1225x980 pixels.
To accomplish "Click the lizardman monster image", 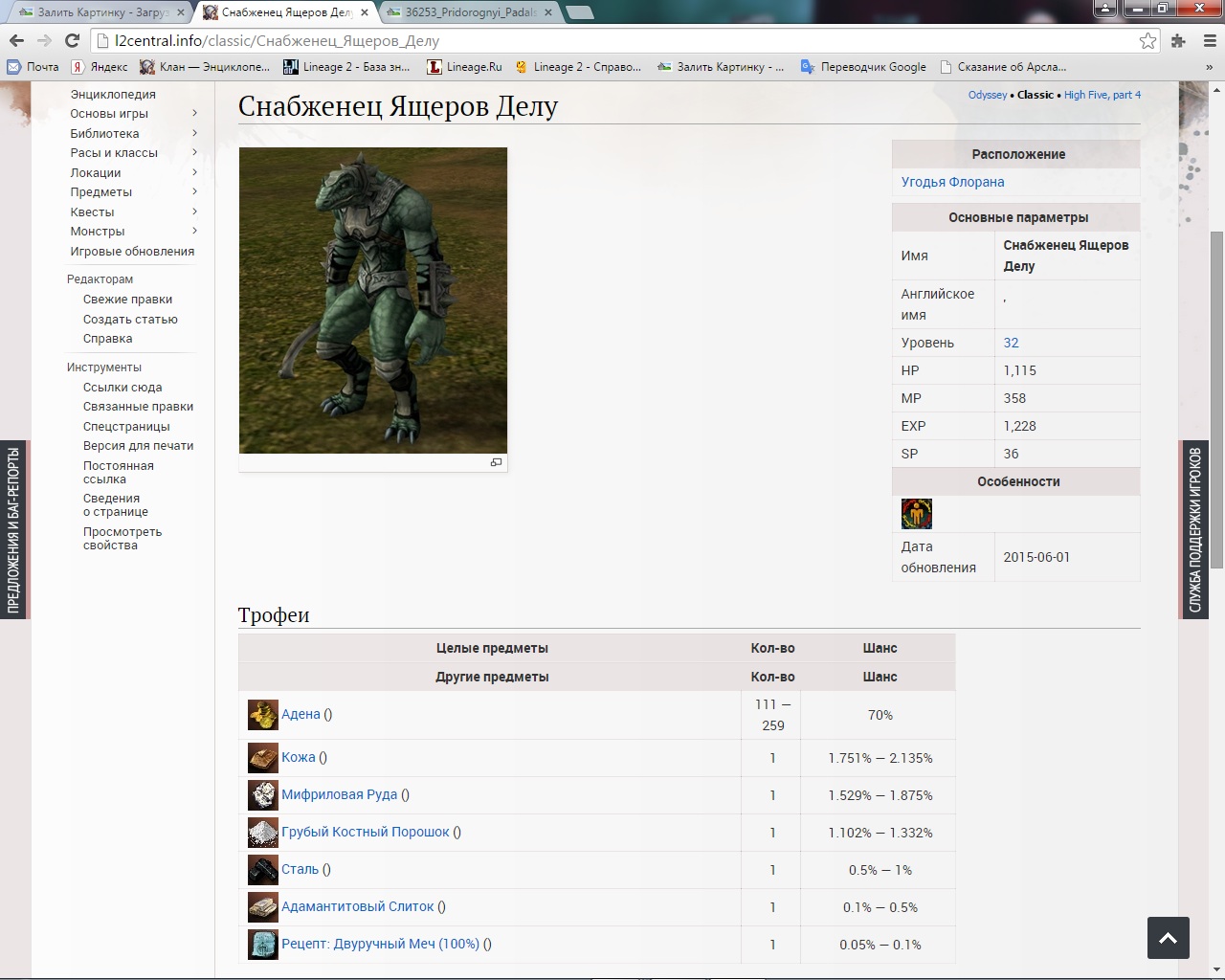I will pyautogui.click(x=373, y=301).
